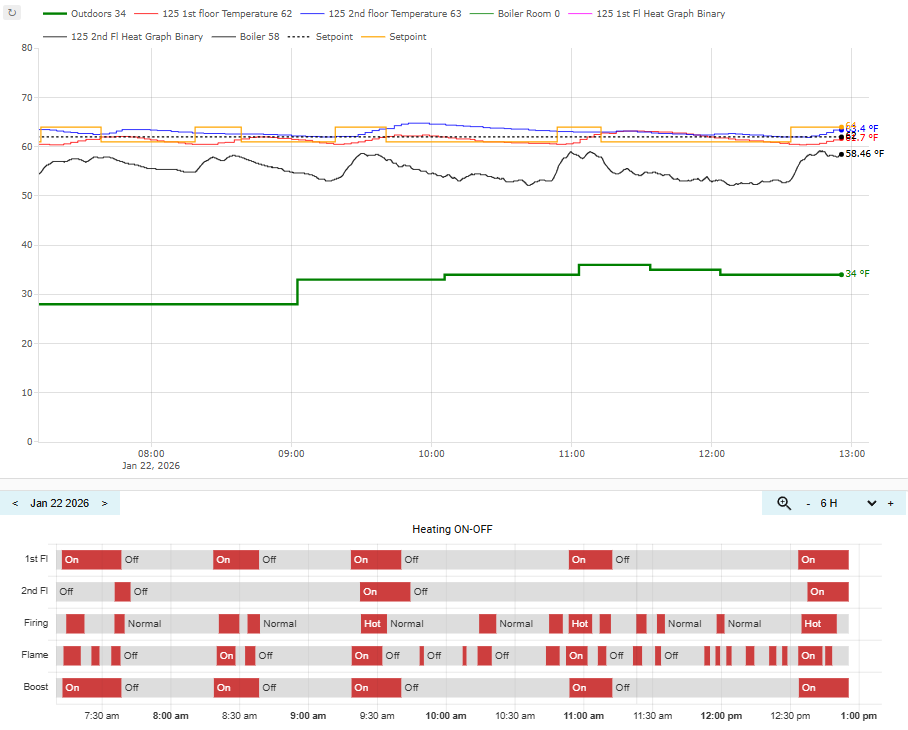Hide the Boiler Room 0 series

point(515,13)
